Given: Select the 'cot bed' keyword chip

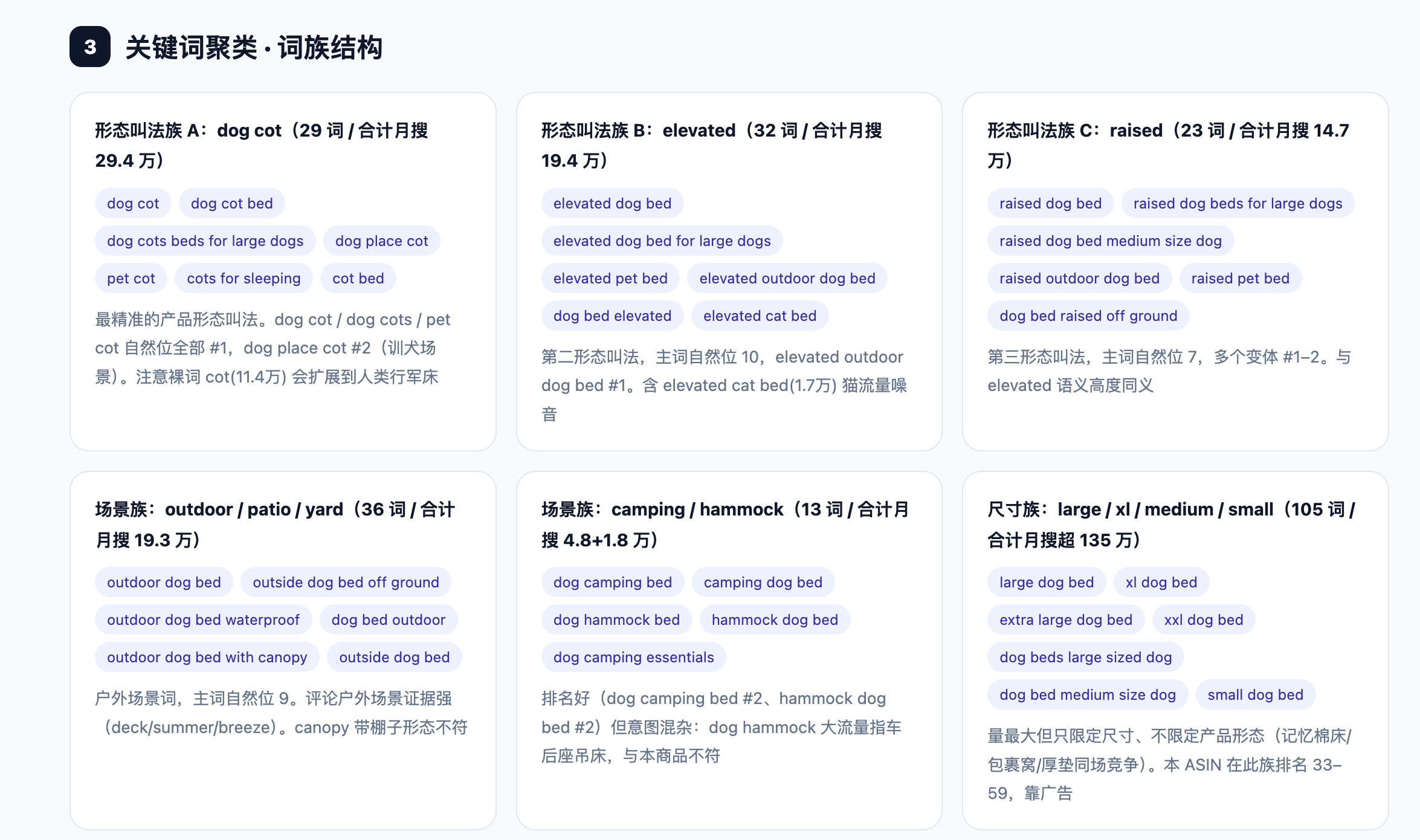Looking at the screenshot, I should [x=358, y=279].
